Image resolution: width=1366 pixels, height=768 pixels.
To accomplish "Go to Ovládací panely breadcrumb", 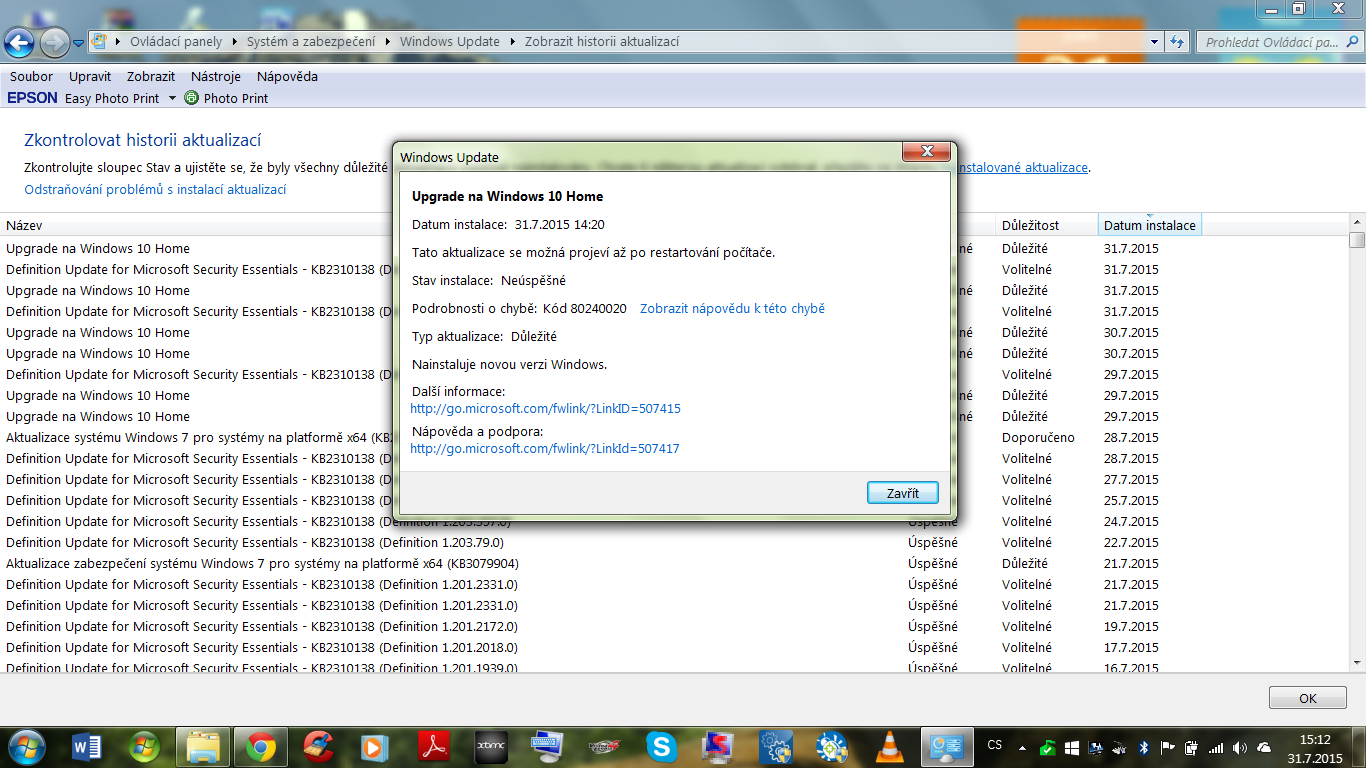I will click(x=176, y=42).
